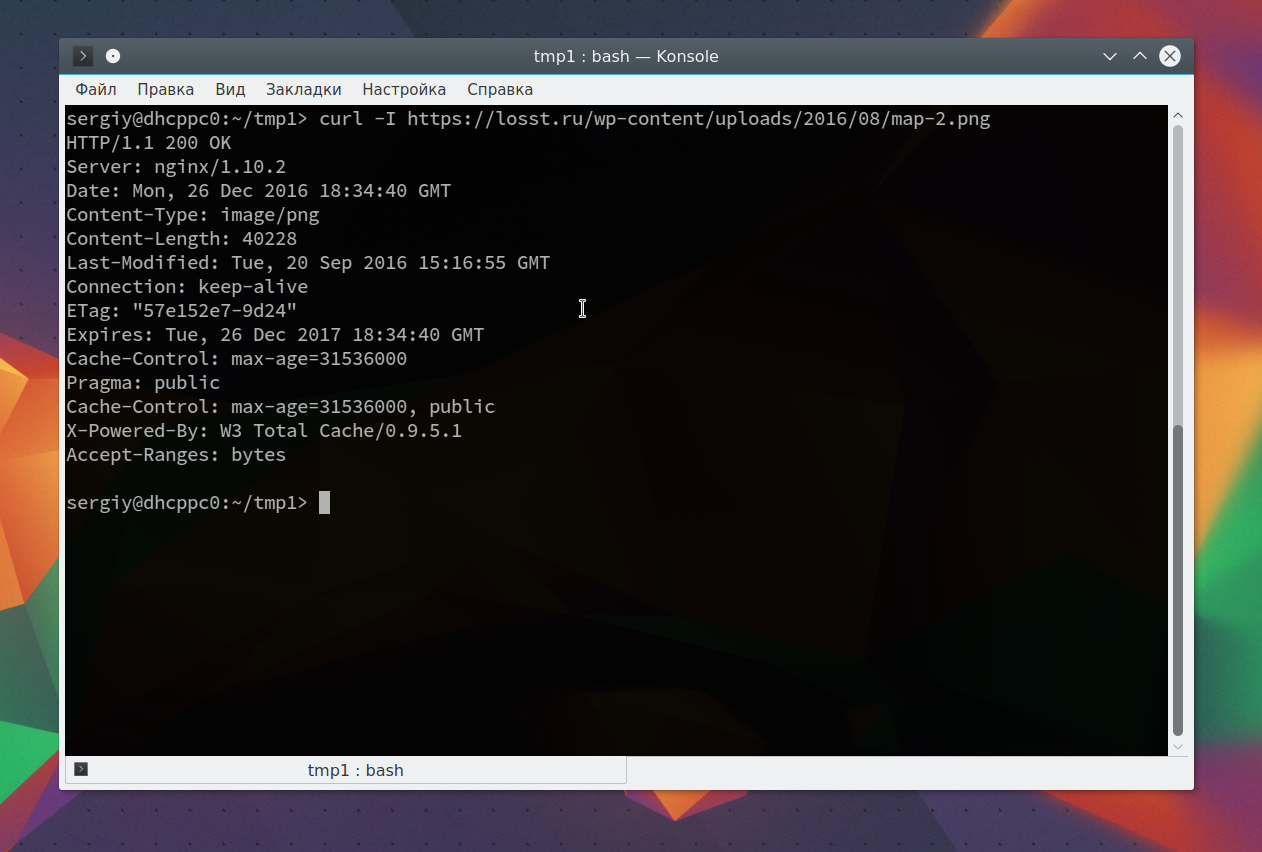Click the Content-Type: image/png line

pyautogui.click(x=193, y=215)
